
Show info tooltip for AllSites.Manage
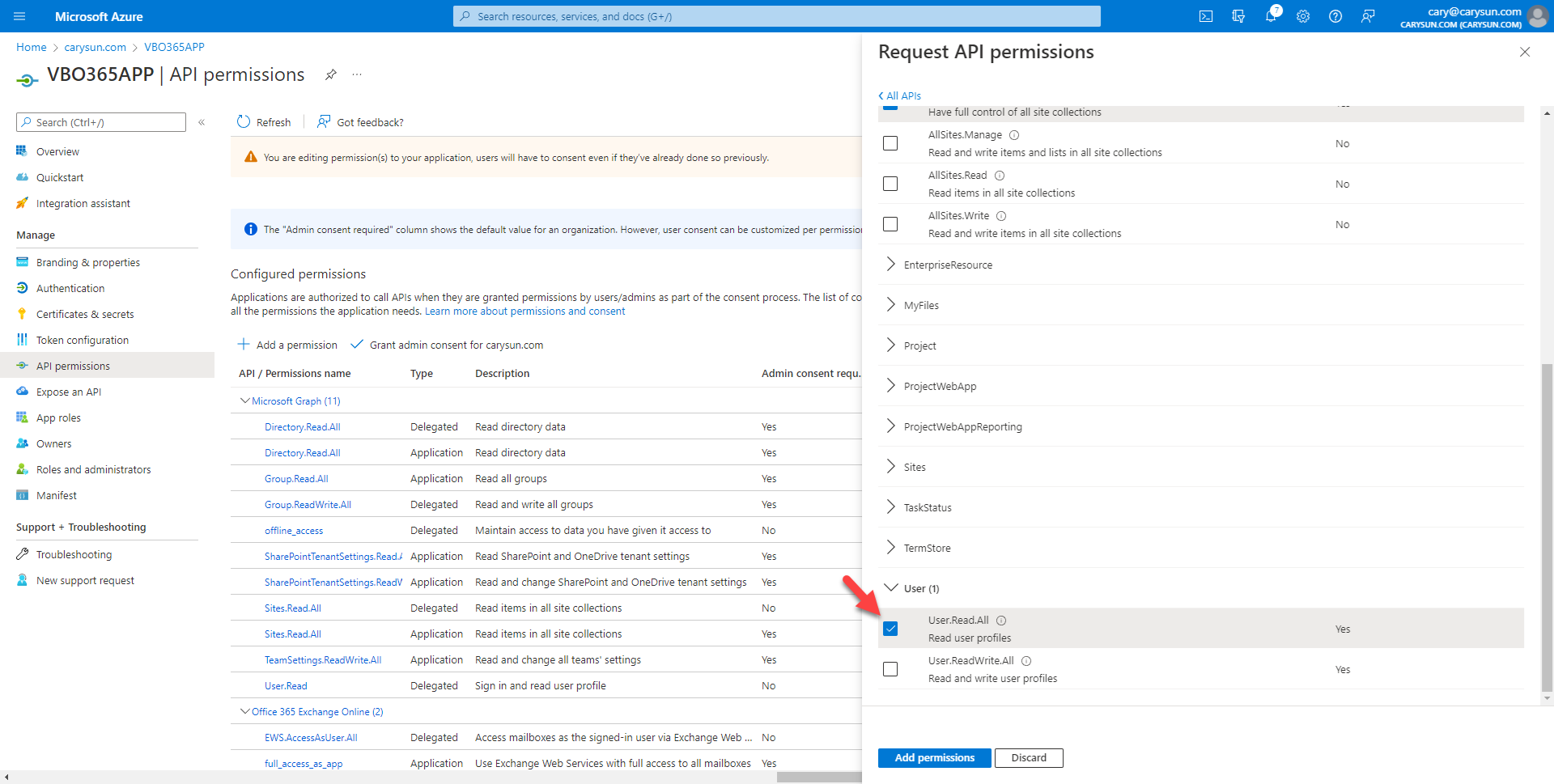(x=1014, y=135)
